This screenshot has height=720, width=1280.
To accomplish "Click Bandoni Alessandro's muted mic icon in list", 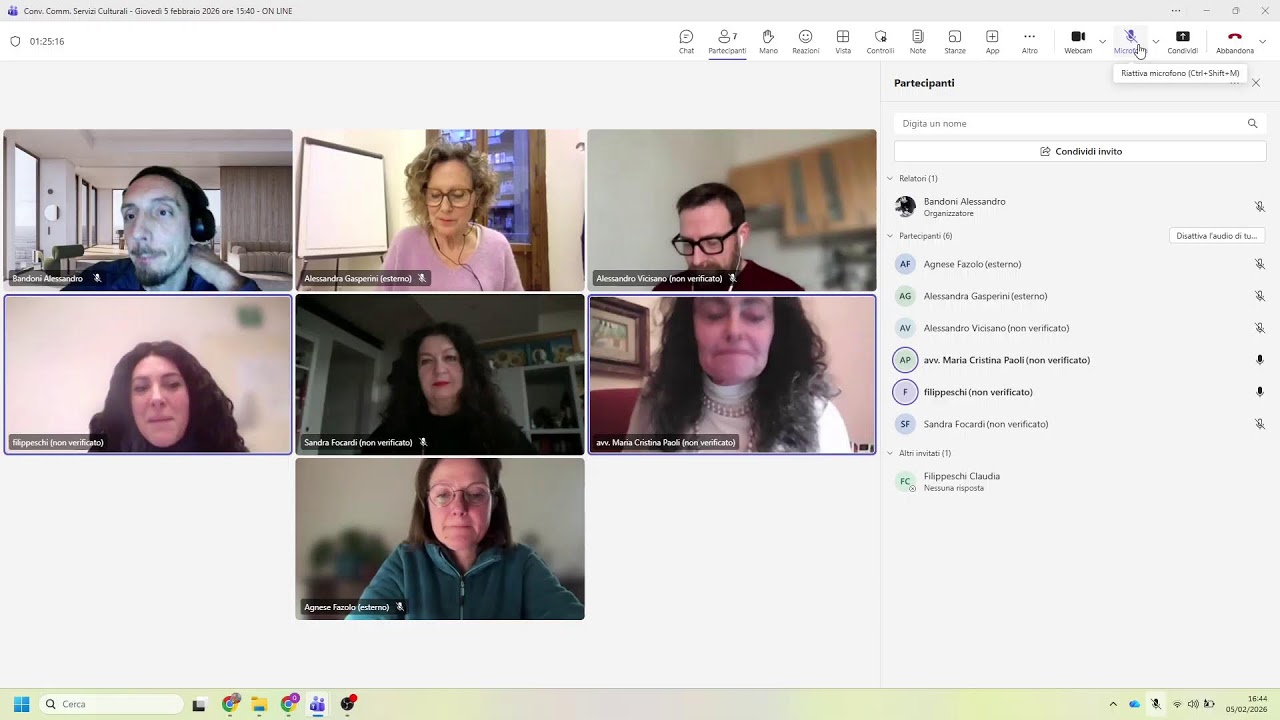I will point(1260,207).
